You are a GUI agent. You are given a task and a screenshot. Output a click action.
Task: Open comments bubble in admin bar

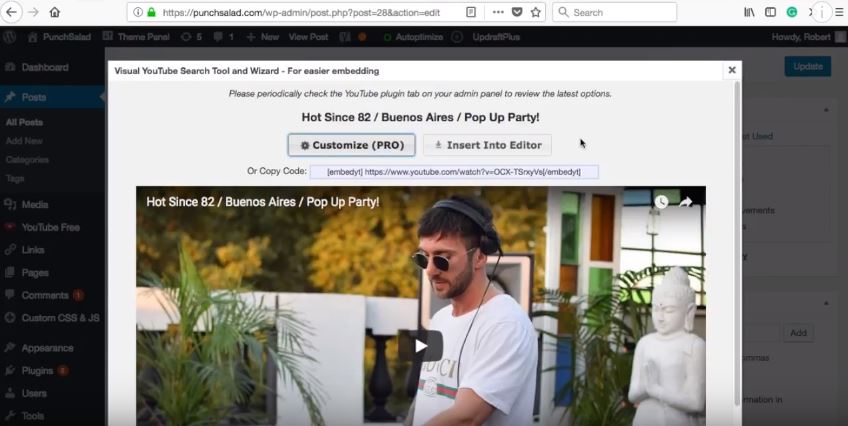point(223,37)
